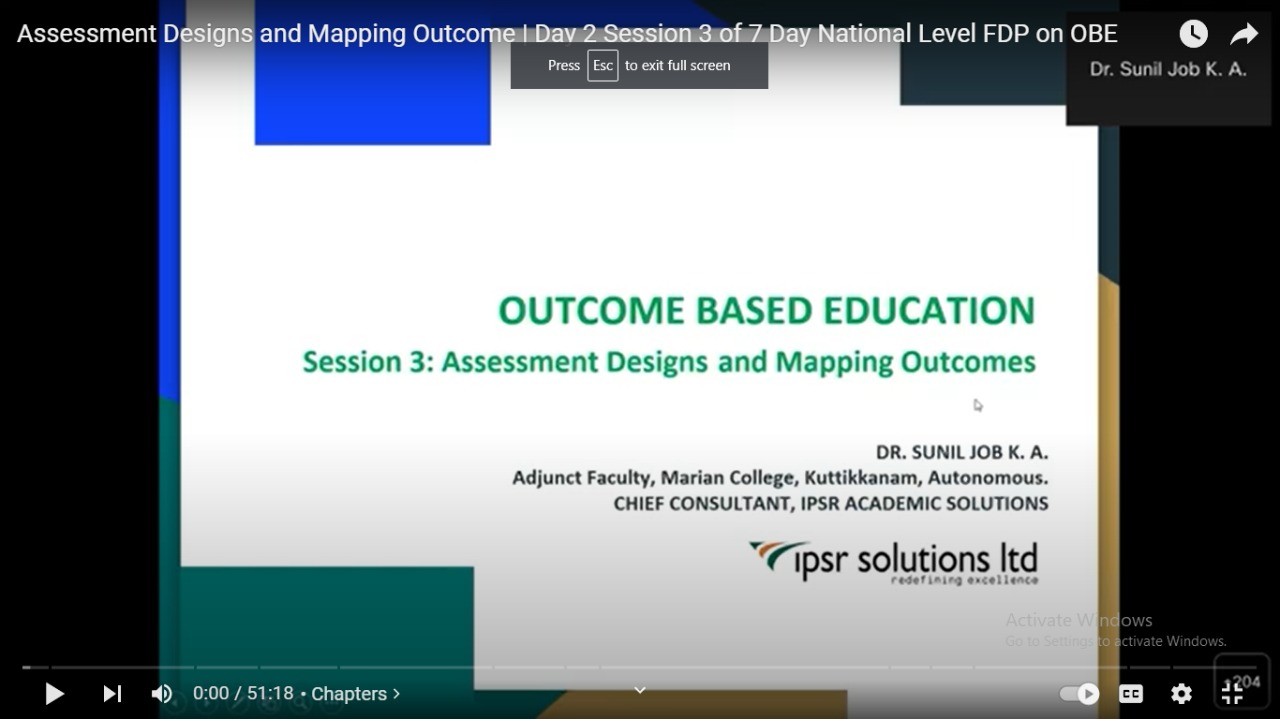The height and width of the screenshot is (719, 1280).
Task: Click the video title at top
Action: pyautogui.click(x=567, y=34)
